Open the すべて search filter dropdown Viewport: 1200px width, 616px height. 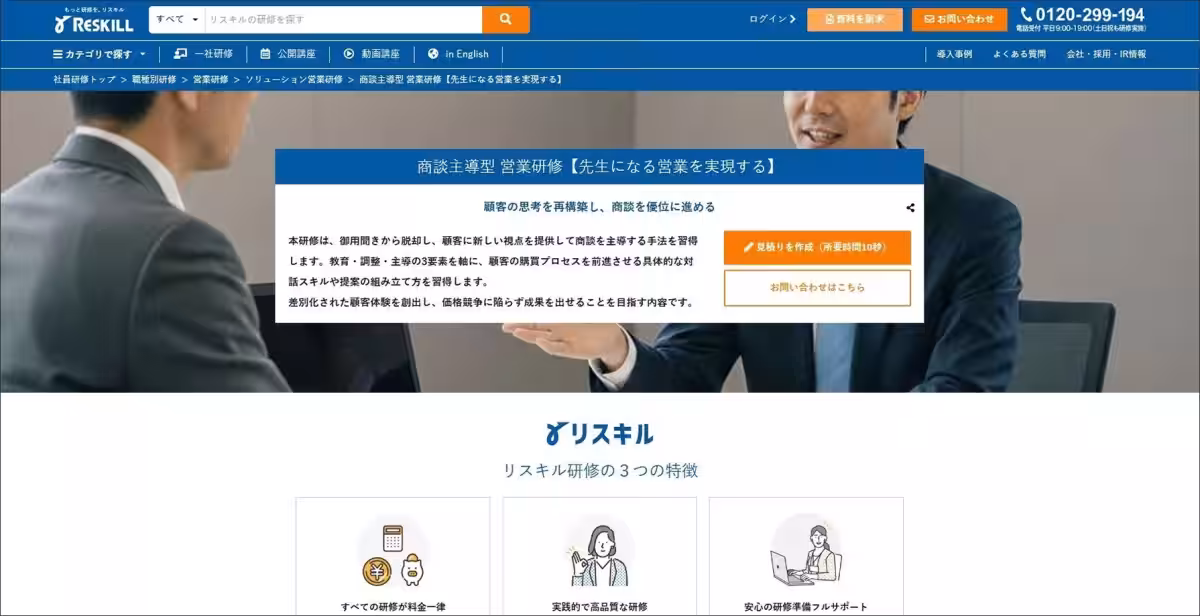(175, 19)
